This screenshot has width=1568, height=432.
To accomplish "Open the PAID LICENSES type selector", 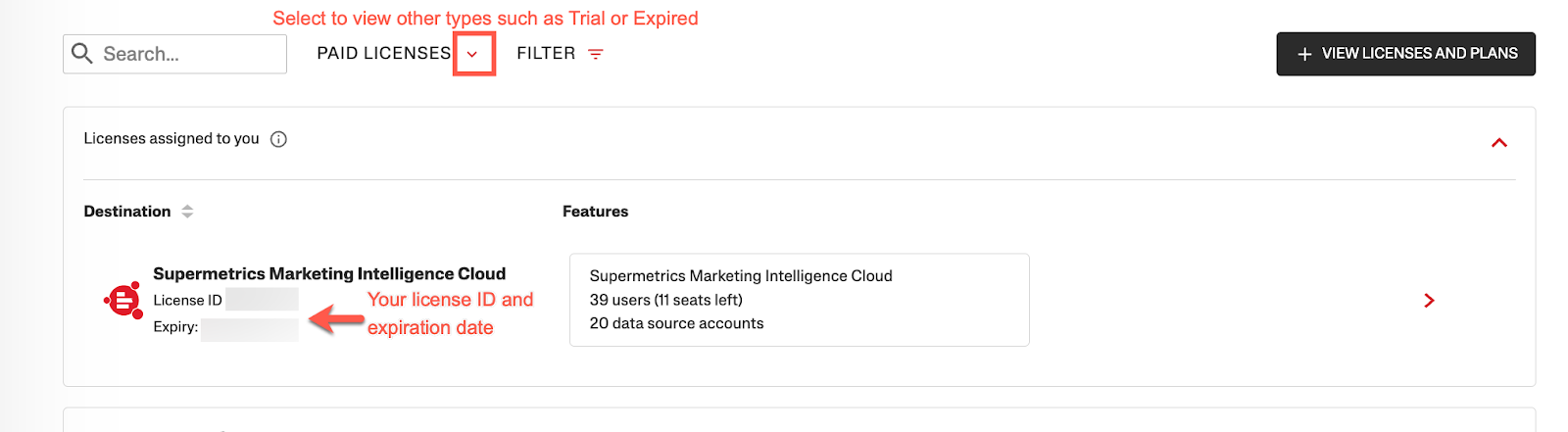I will 384,53.
